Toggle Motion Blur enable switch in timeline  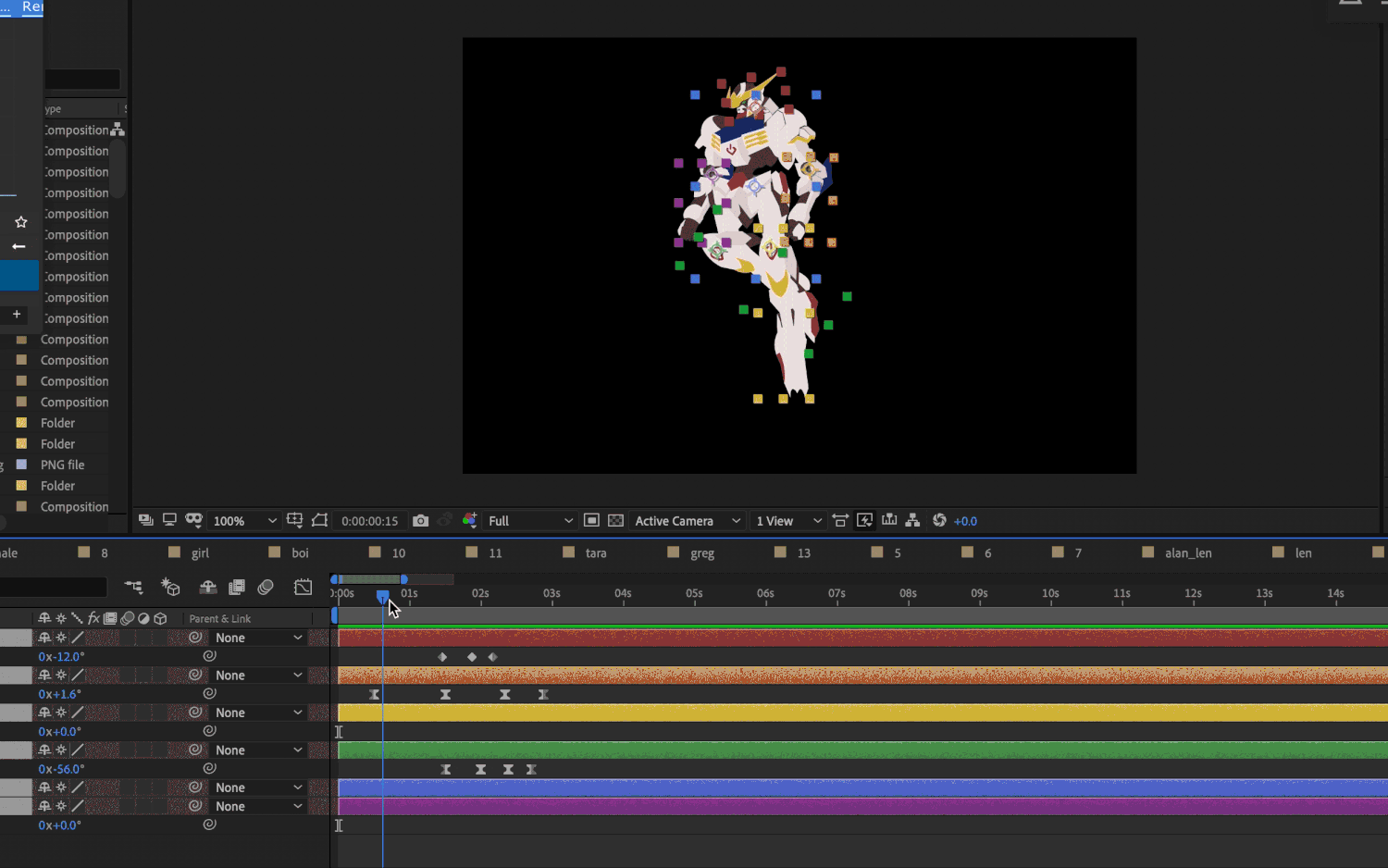(266, 587)
